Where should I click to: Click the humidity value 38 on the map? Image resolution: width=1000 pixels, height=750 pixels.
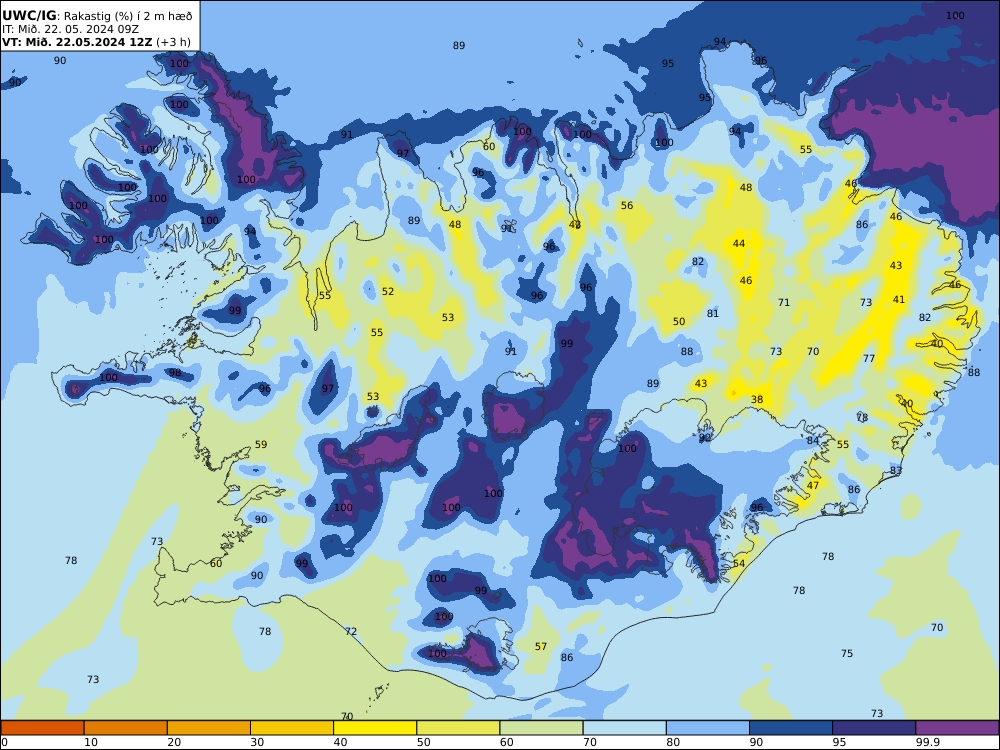click(757, 400)
